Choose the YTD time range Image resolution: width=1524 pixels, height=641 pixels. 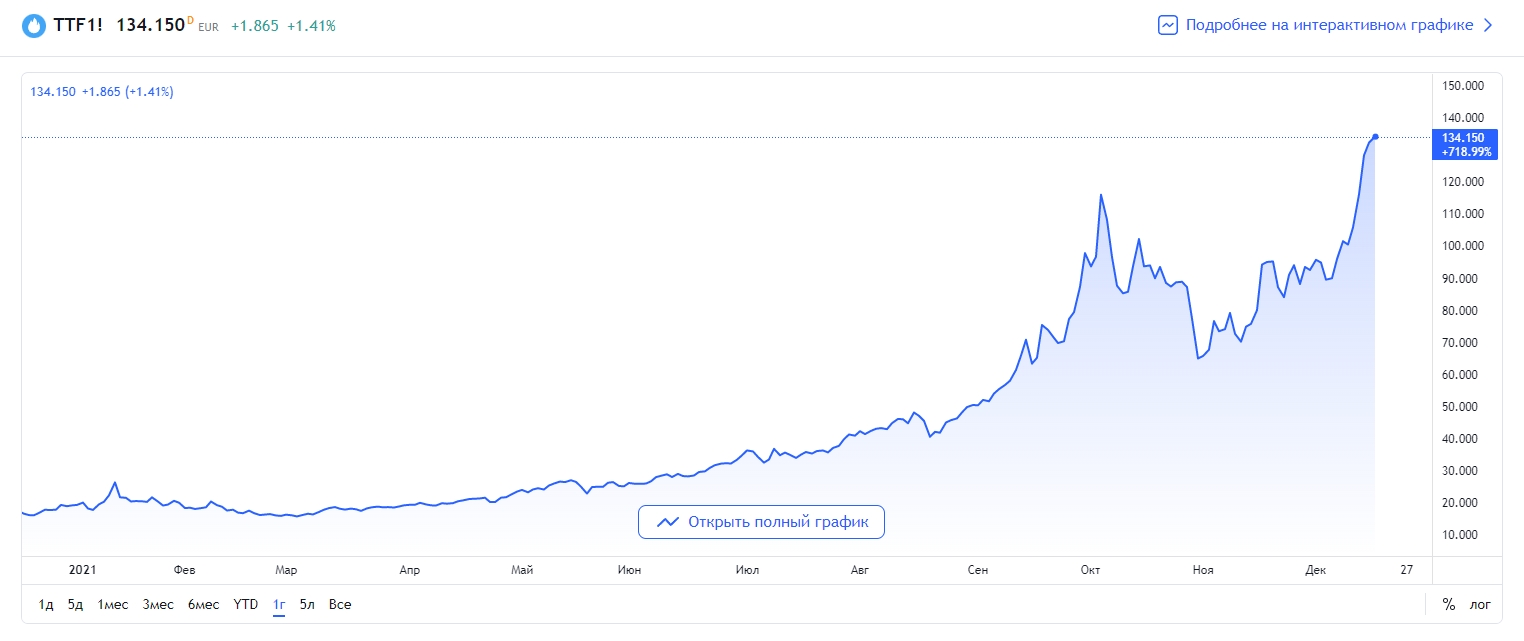click(x=246, y=604)
